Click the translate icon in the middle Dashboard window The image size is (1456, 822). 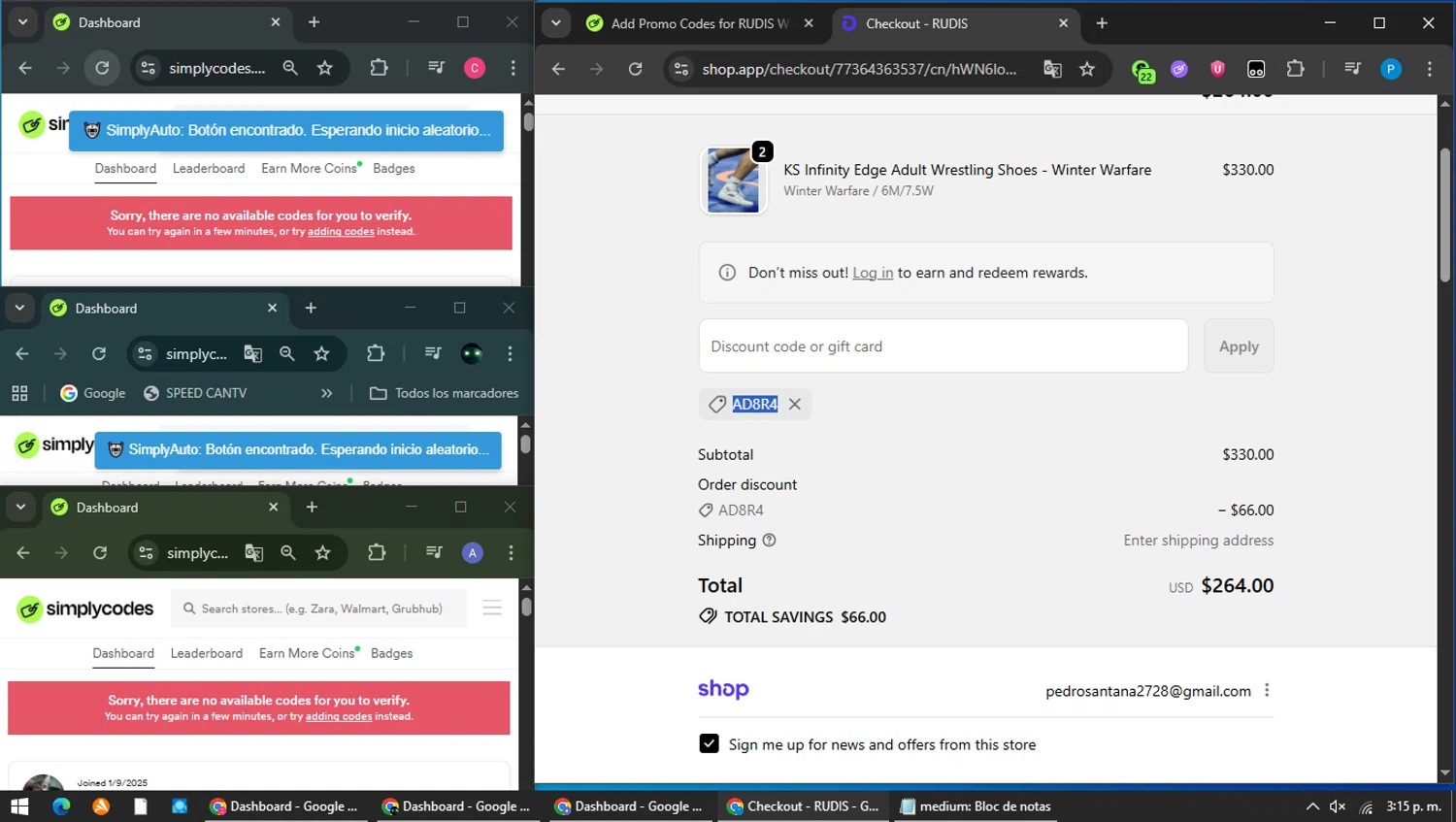point(253,354)
